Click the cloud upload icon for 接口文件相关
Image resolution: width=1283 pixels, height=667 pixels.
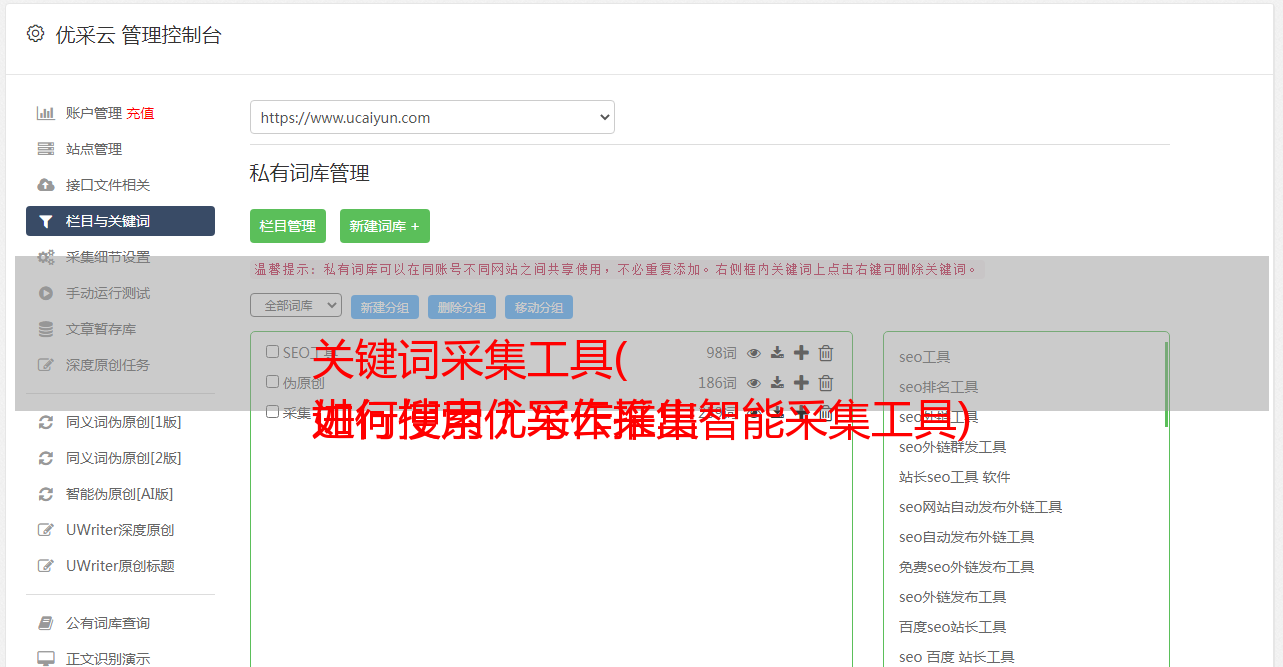(46, 185)
